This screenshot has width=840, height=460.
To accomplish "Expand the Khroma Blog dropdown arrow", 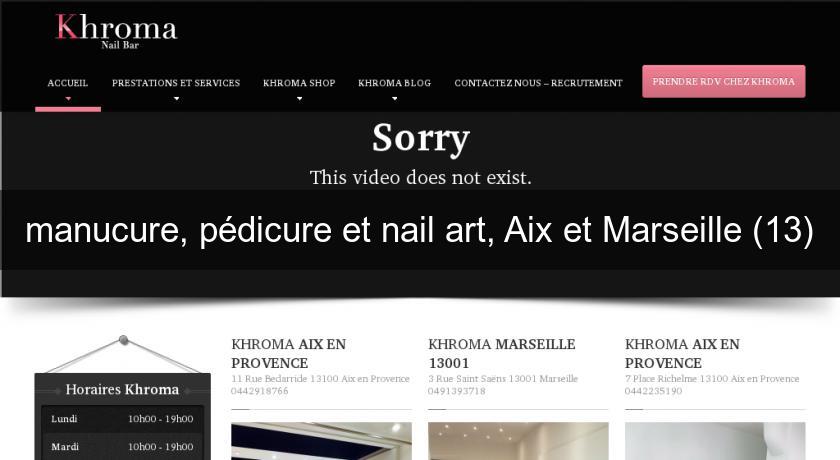I will tap(395, 99).
